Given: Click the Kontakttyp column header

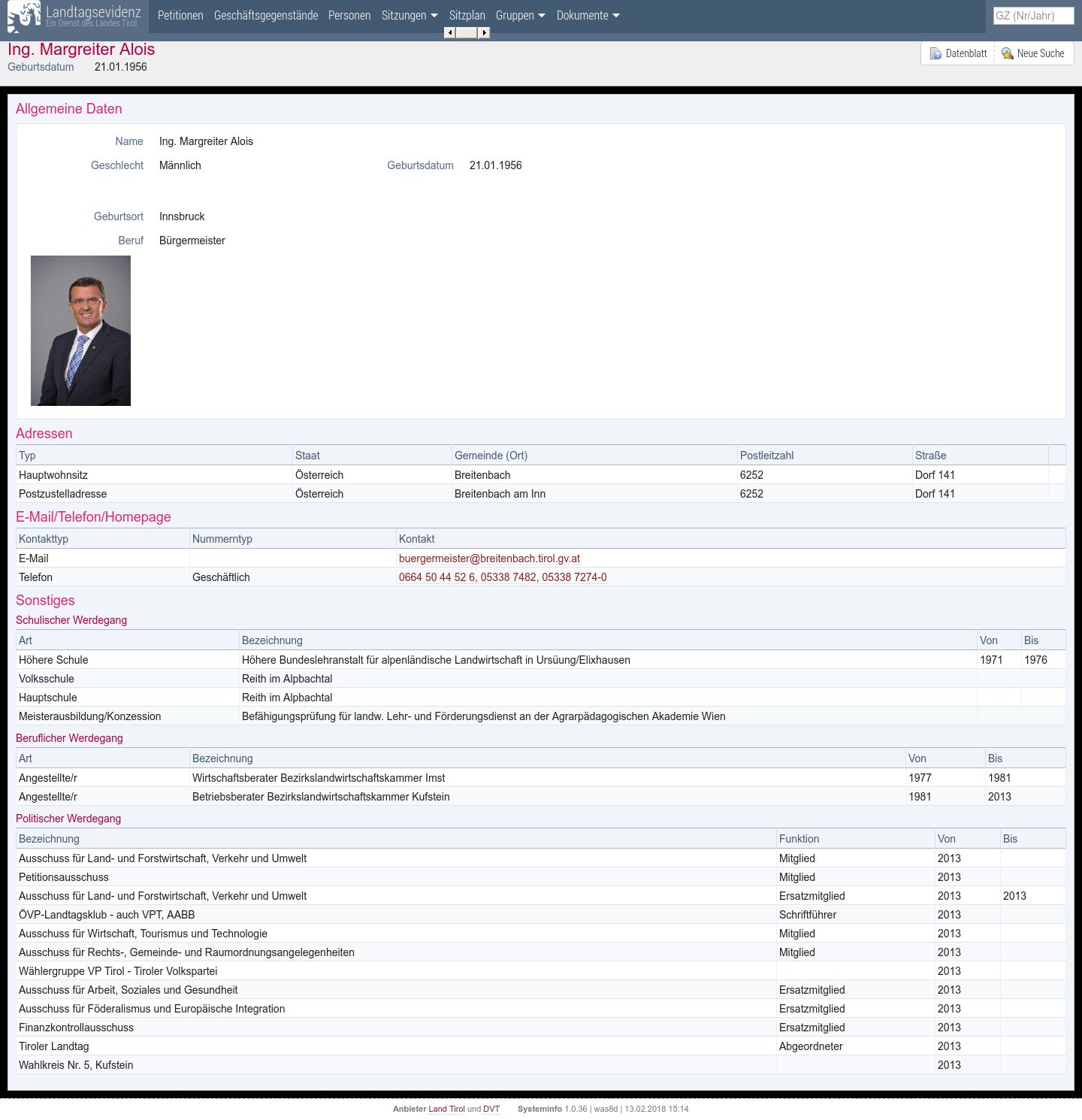Looking at the screenshot, I should coord(103,539).
